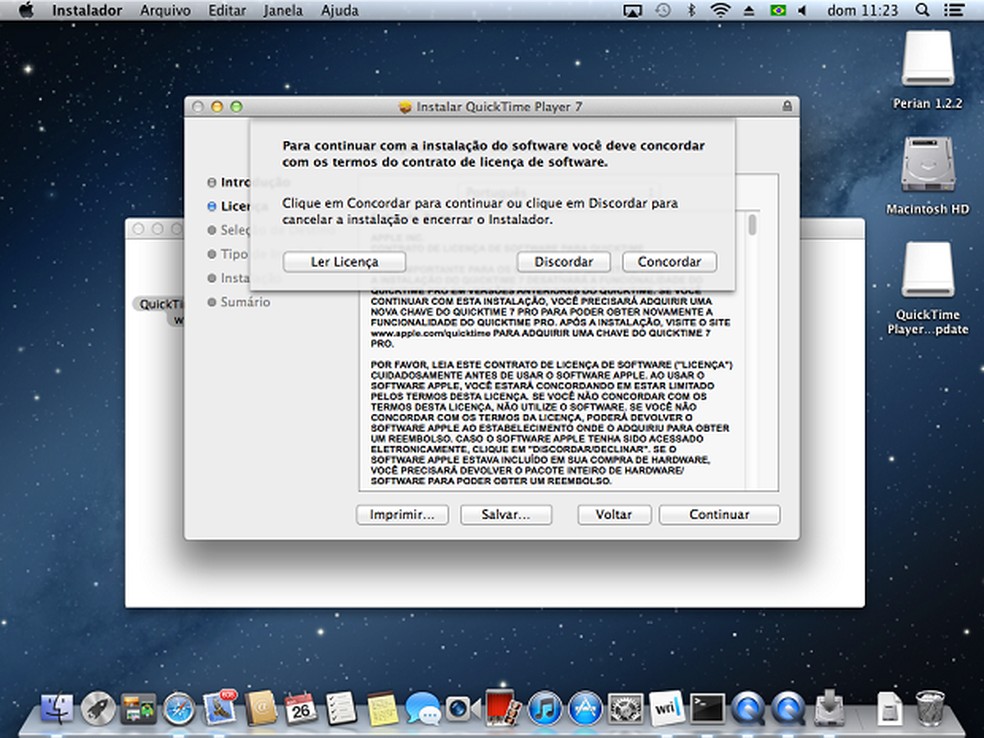Open Safari from the Dock

(x=178, y=713)
